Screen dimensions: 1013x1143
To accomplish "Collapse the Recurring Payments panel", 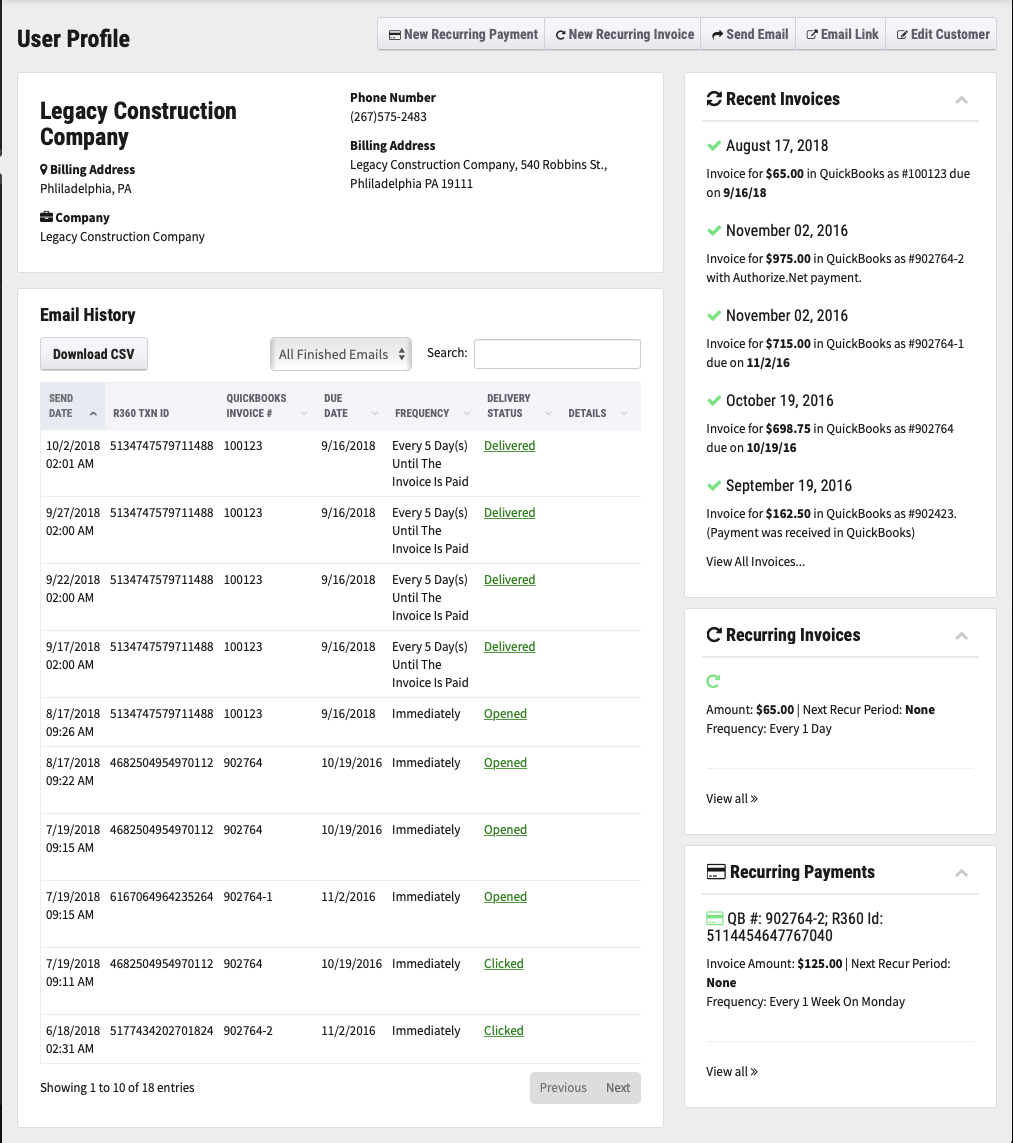I will (961, 873).
